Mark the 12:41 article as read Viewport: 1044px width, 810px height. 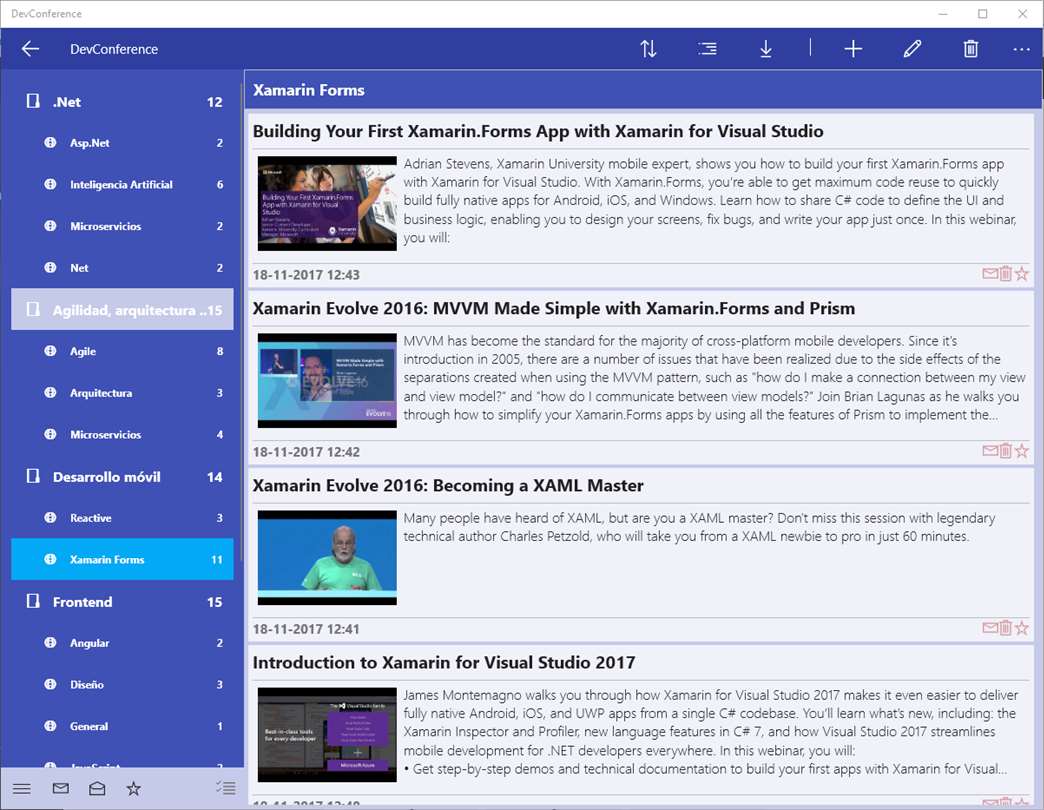pyautogui.click(x=990, y=628)
